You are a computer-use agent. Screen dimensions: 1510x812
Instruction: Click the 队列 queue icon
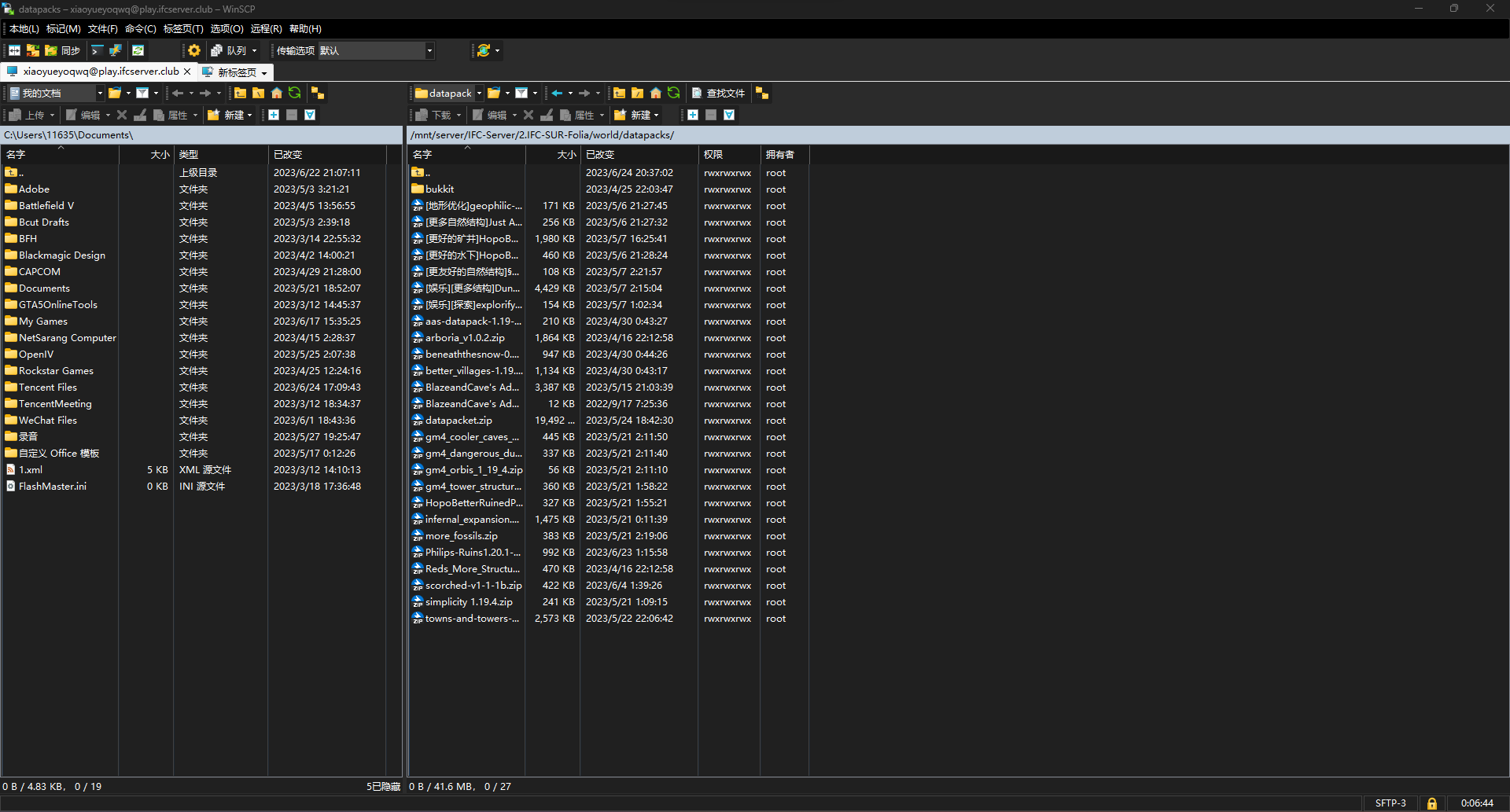pyautogui.click(x=230, y=50)
